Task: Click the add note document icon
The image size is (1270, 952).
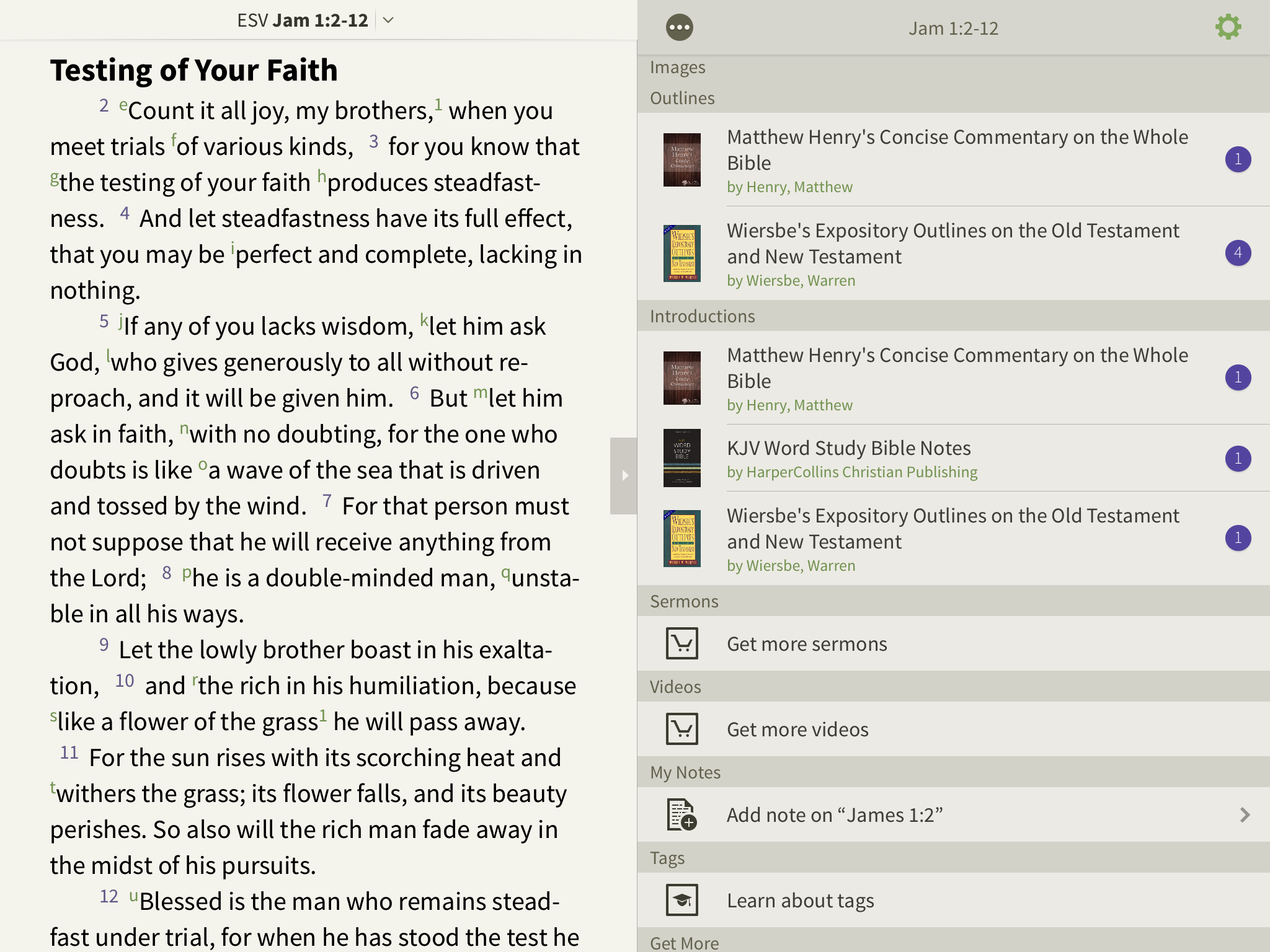Action: click(682, 814)
